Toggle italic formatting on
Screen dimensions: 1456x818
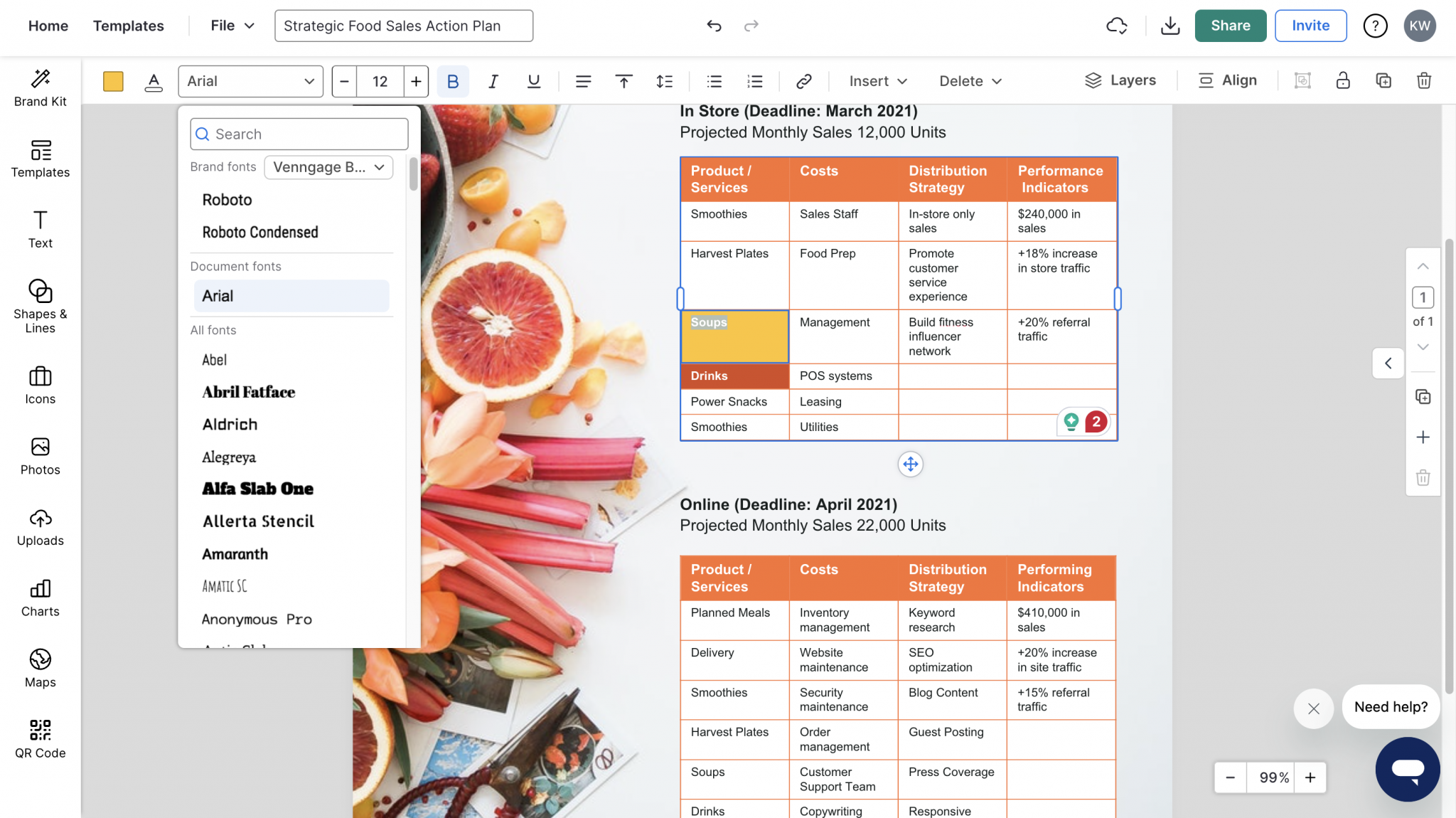[493, 81]
